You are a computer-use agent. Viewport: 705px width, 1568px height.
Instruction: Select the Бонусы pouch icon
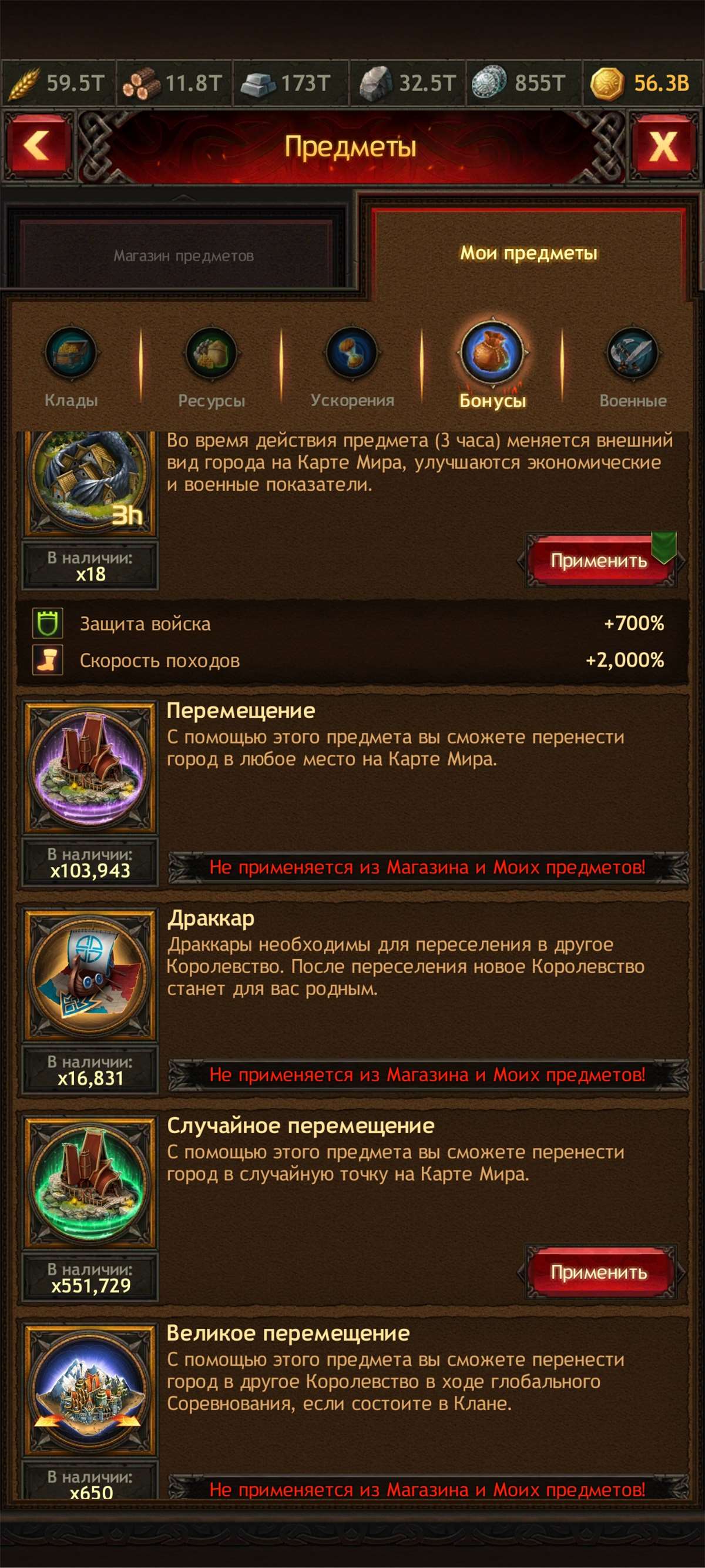[492, 351]
